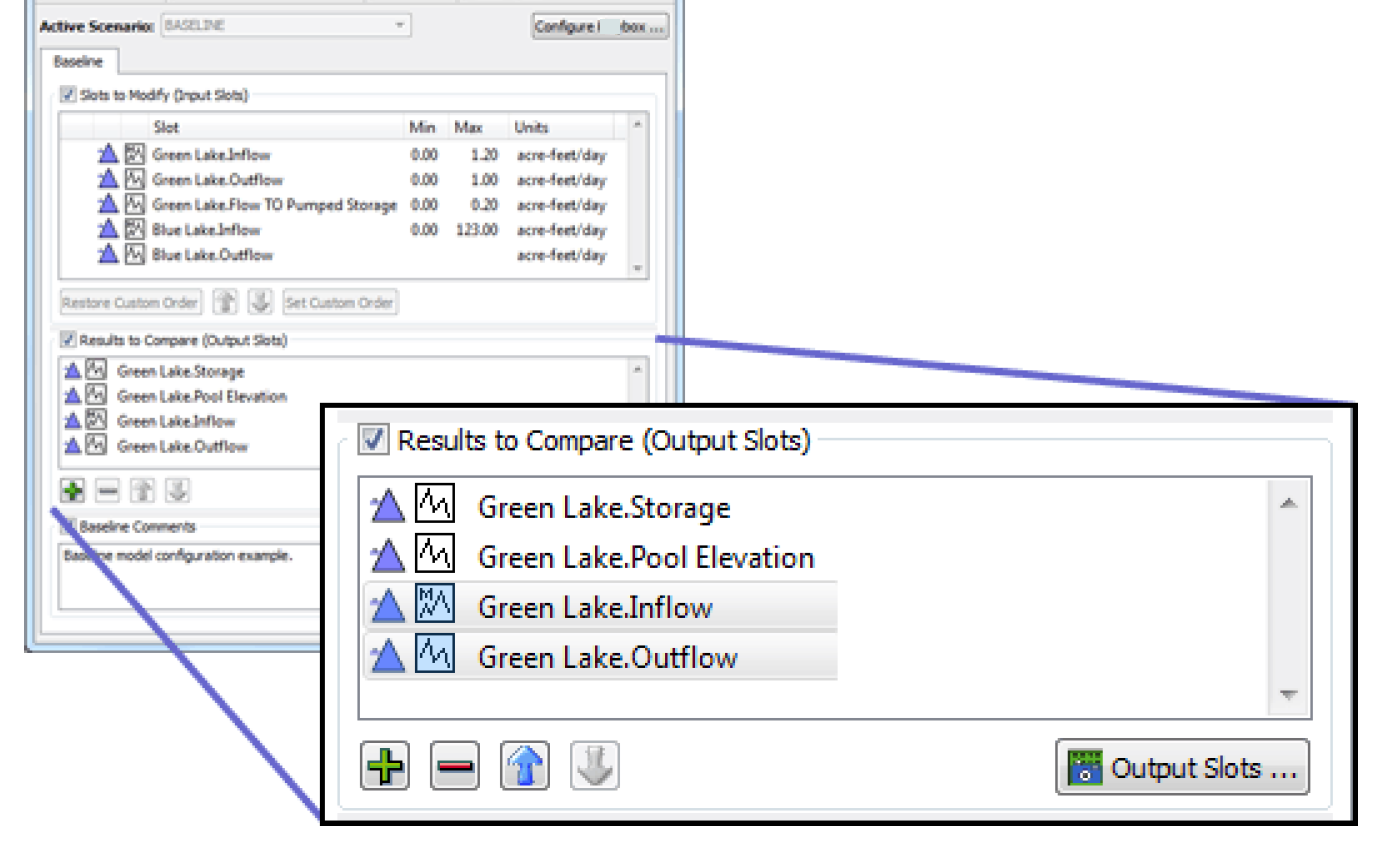
Task: Select Green Lake.Inflow in zoomed output list
Action: tap(595, 607)
